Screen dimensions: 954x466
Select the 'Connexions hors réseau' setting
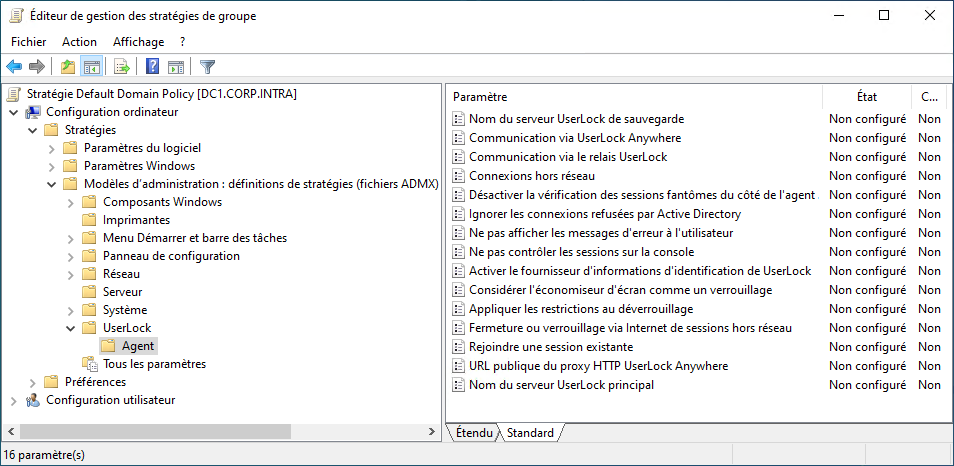531,176
